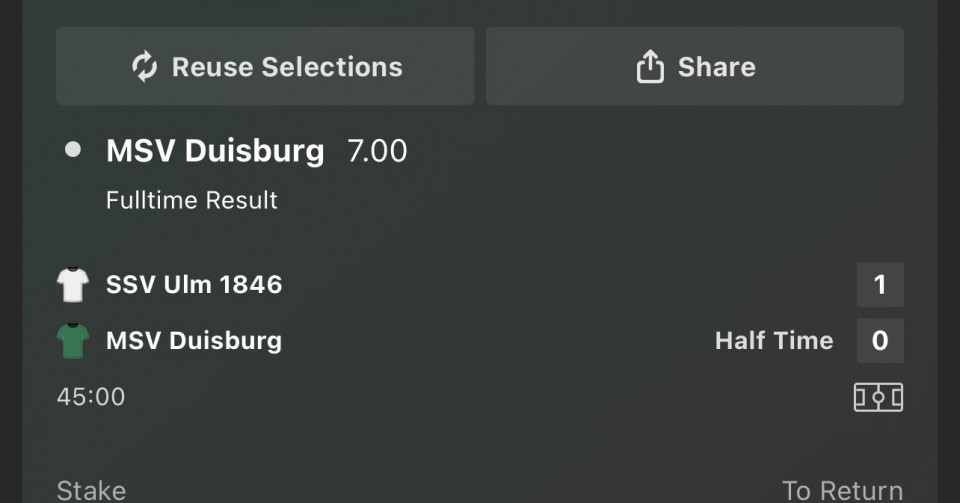Click the green shirt icon for MSV Duisburg

click(73, 341)
